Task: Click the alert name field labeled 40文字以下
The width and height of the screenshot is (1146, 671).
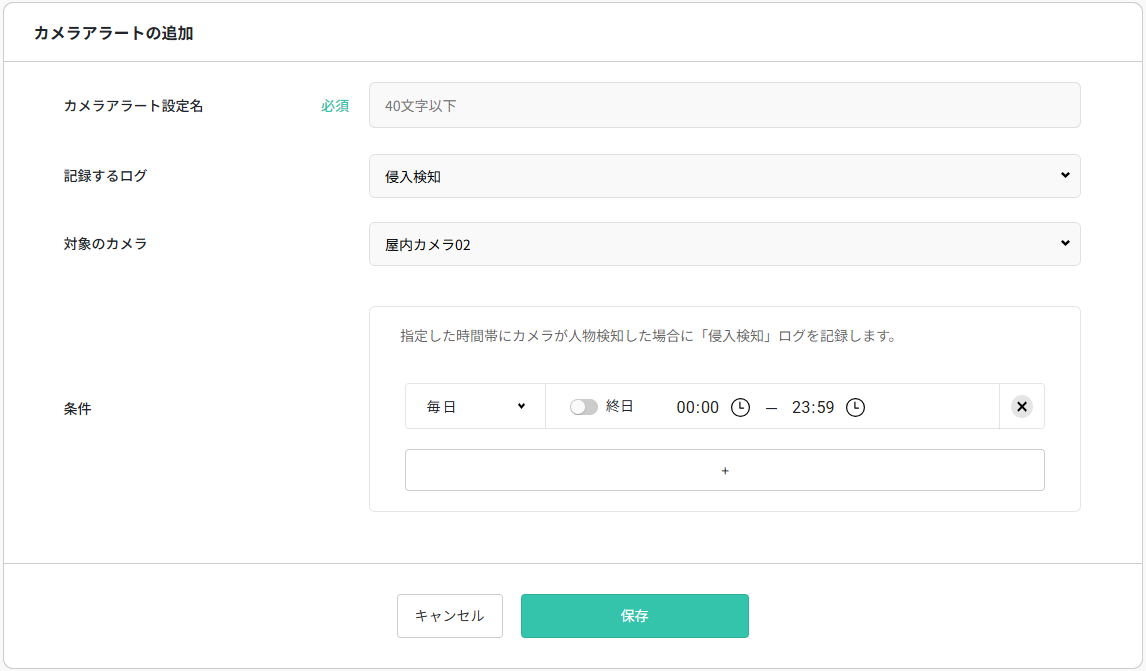Action: pyautogui.click(x=725, y=105)
